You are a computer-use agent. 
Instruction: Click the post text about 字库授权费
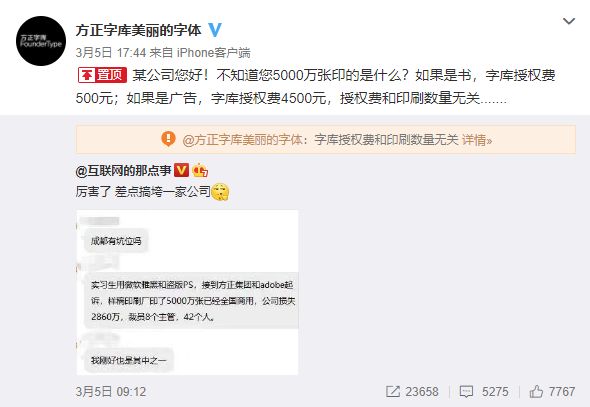click(315, 87)
